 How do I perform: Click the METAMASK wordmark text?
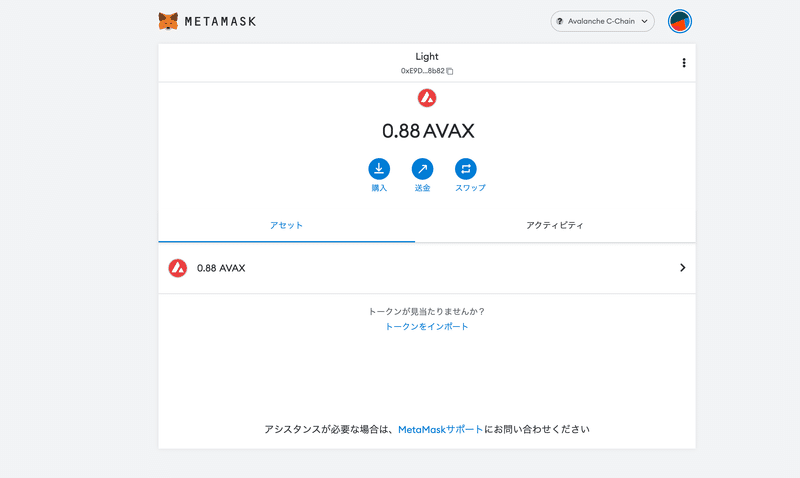point(220,21)
